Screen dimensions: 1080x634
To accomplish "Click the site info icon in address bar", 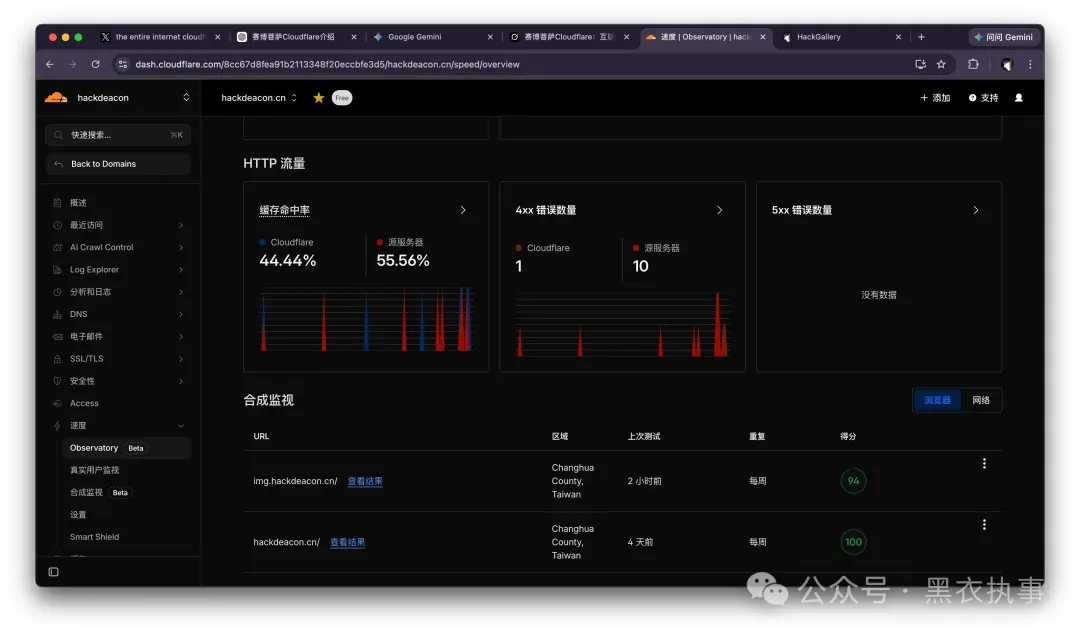I will (x=123, y=64).
